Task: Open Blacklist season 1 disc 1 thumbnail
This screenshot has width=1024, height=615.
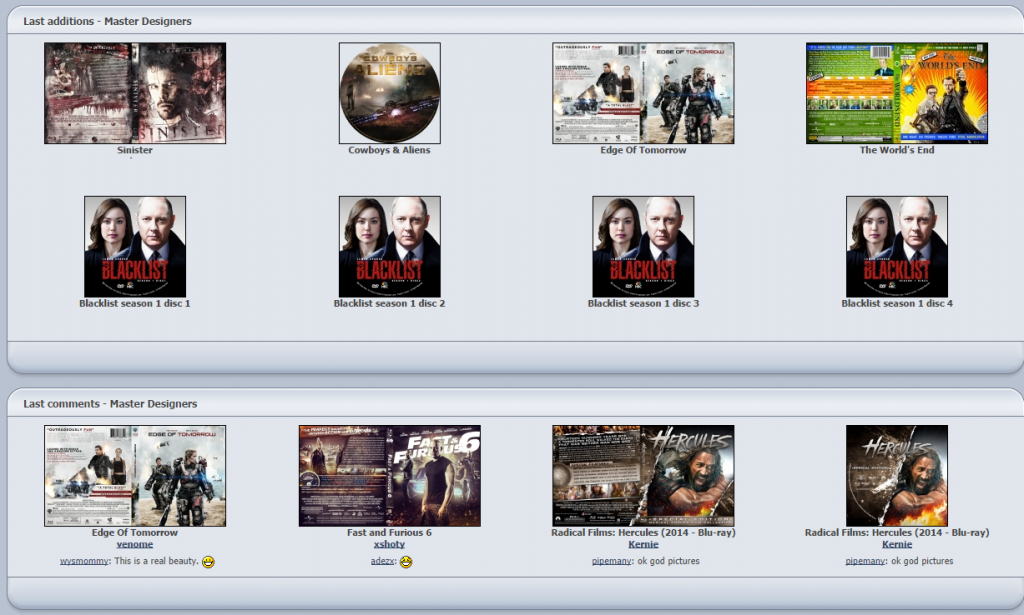Action: pos(135,247)
